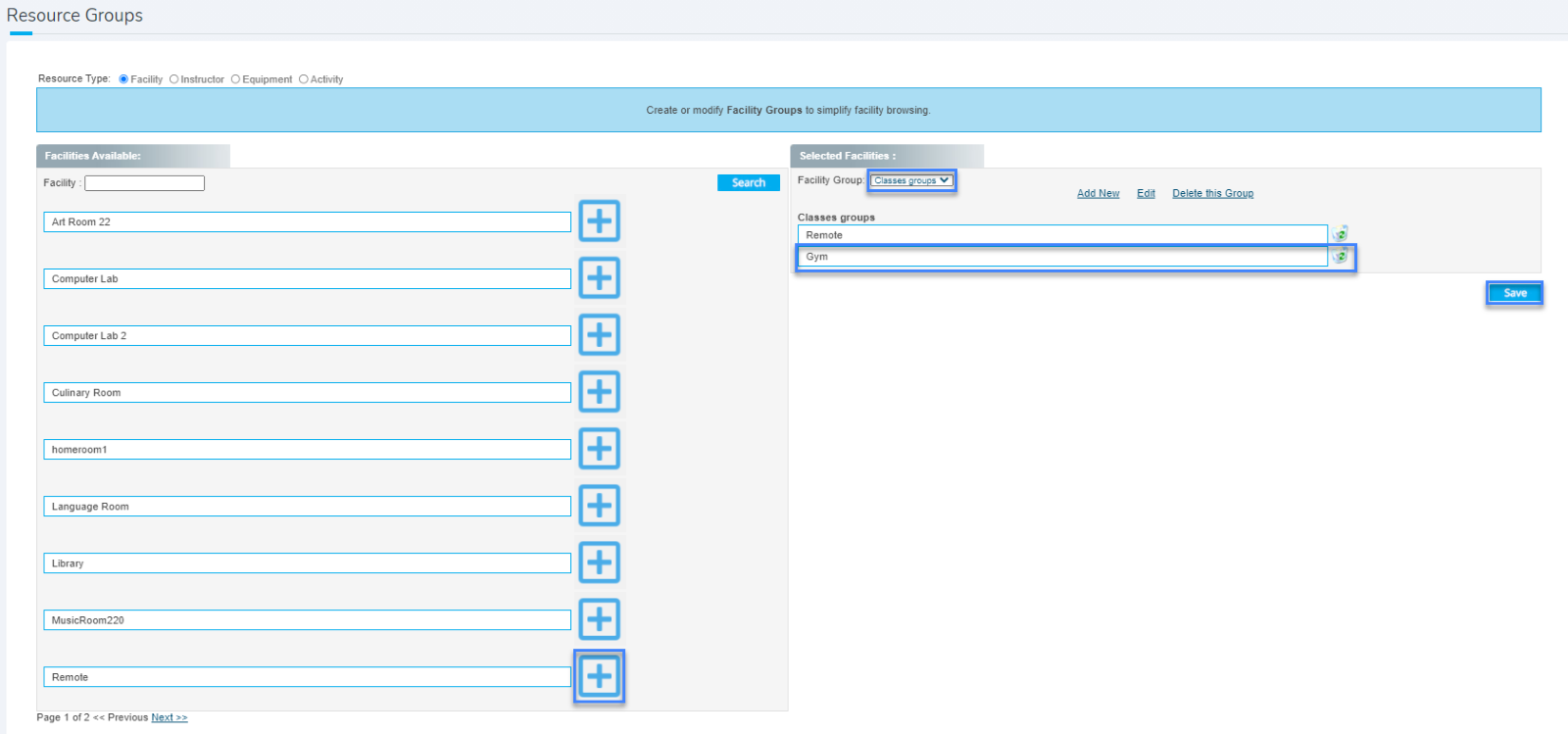Click the plus icon for MusicRoom220
The width and height of the screenshot is (1568, 734).
click(x=599, y=619)
